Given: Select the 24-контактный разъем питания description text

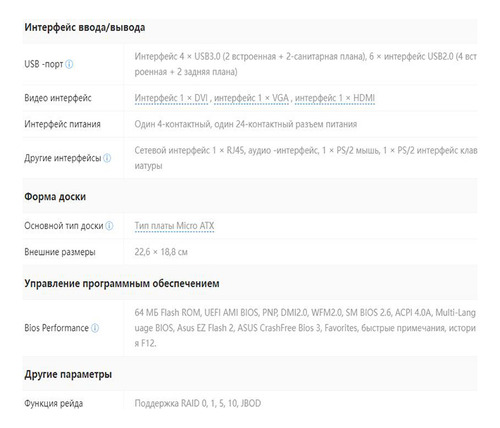Looking at the screenshot, I should tap(296, 124).
